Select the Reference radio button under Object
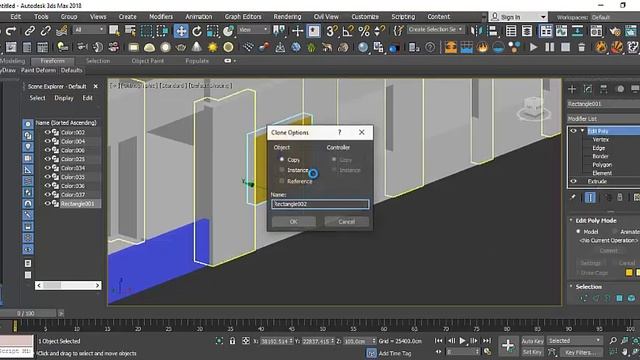 click(282, 180)
